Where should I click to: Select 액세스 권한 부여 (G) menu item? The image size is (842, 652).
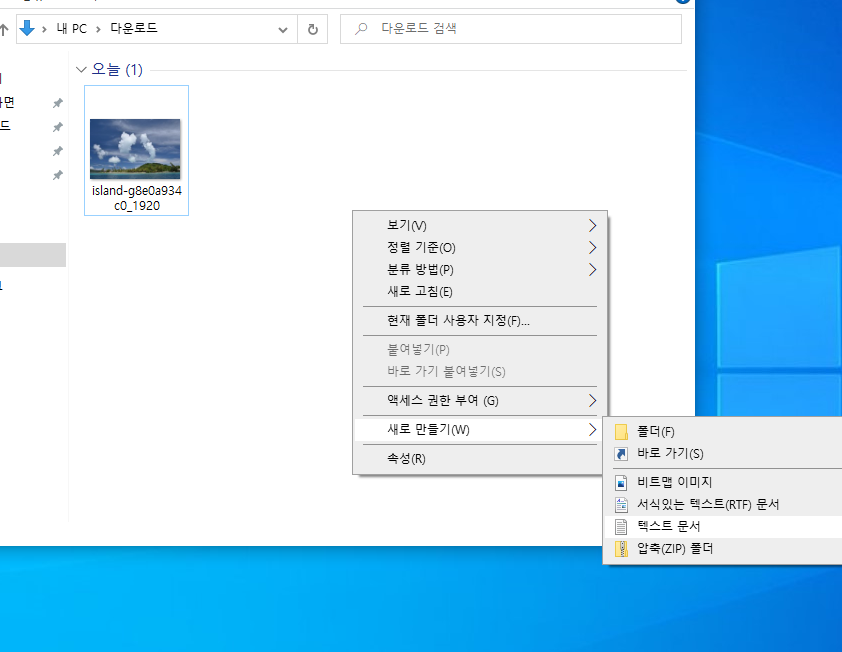point(479,401)
